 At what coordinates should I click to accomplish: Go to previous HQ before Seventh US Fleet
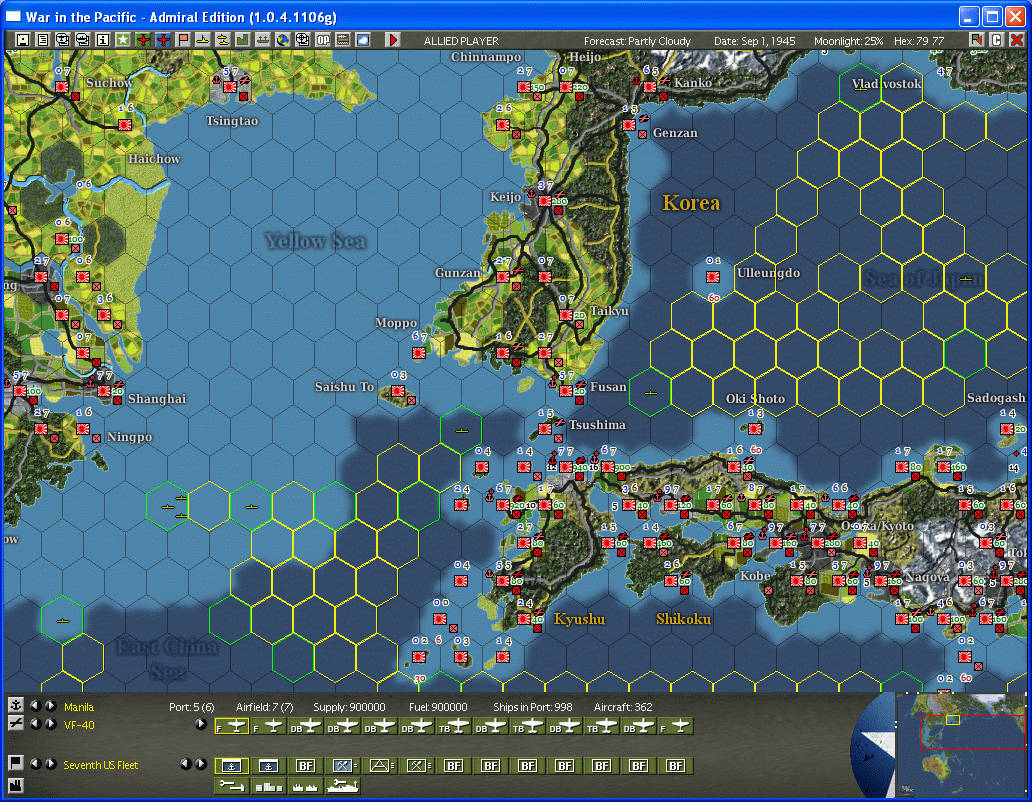(36, 764)
